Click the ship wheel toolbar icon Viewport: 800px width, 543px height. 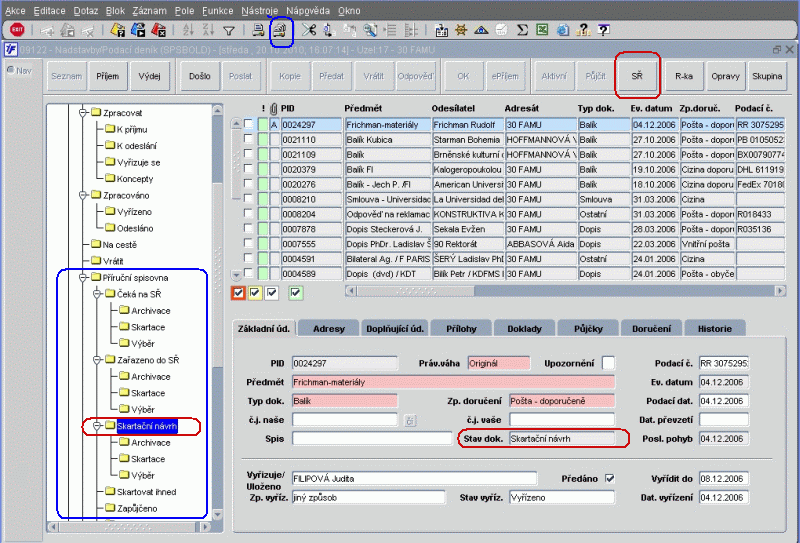pos(461,30)
